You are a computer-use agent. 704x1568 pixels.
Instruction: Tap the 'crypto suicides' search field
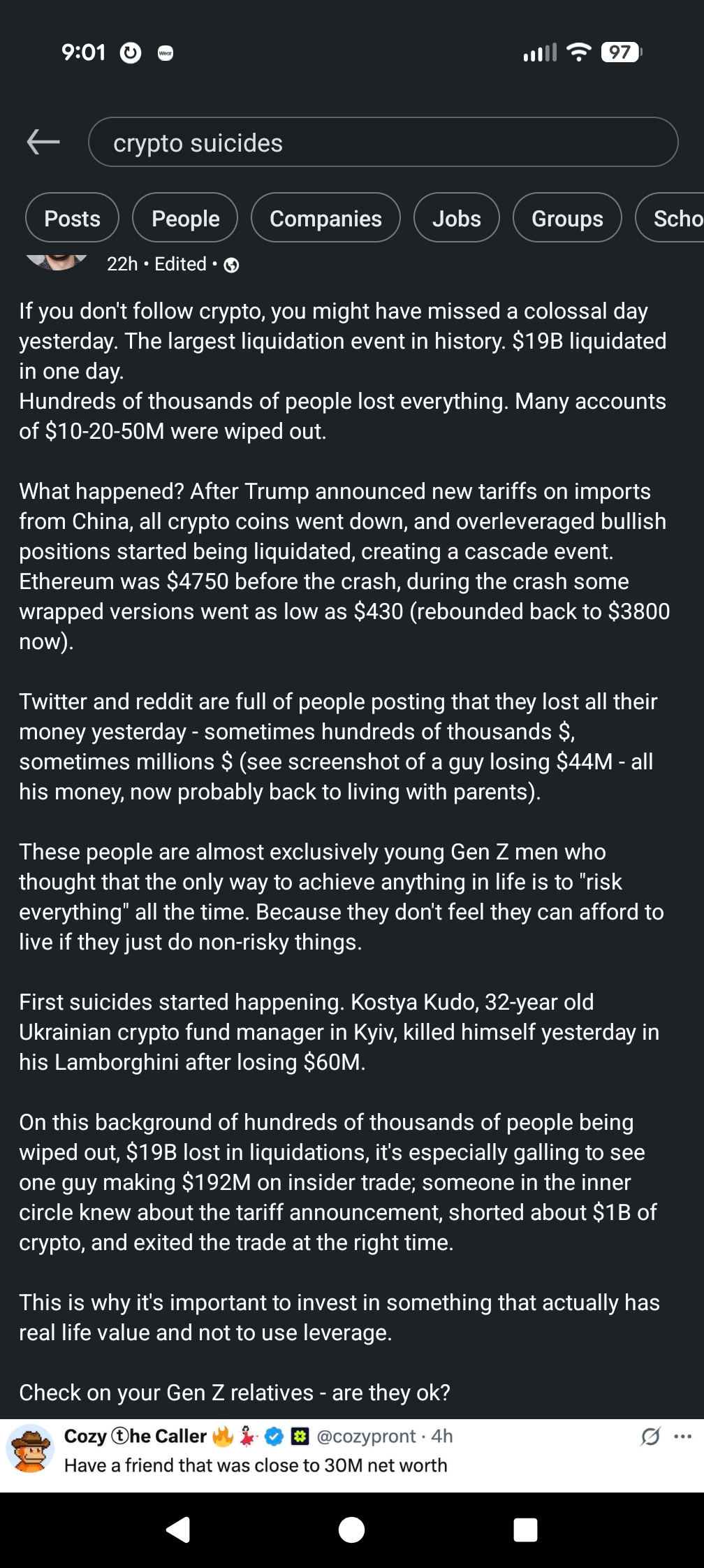coord(383,143)
